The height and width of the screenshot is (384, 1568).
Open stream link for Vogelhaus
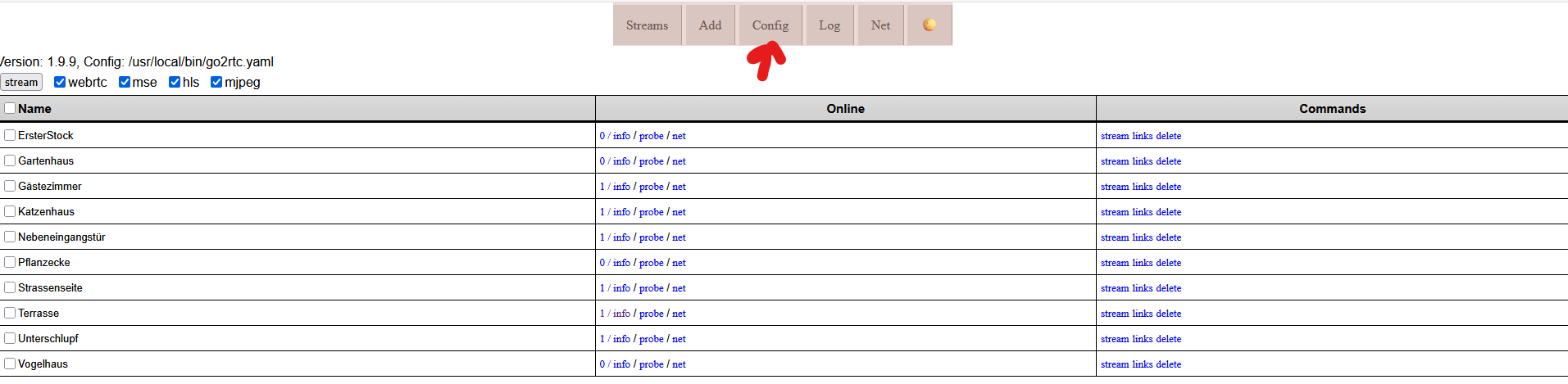[x=1115, y=364]
